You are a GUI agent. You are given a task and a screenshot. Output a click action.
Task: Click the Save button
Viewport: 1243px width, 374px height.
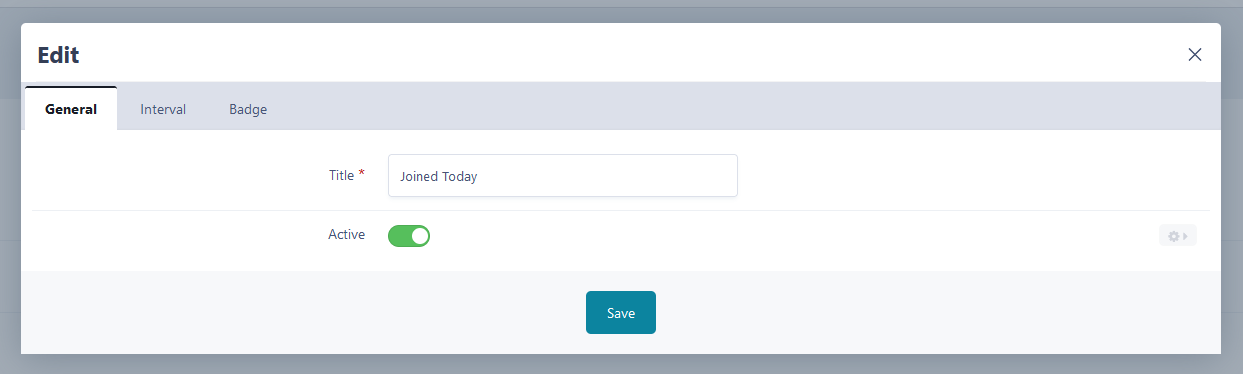[621, 313]
